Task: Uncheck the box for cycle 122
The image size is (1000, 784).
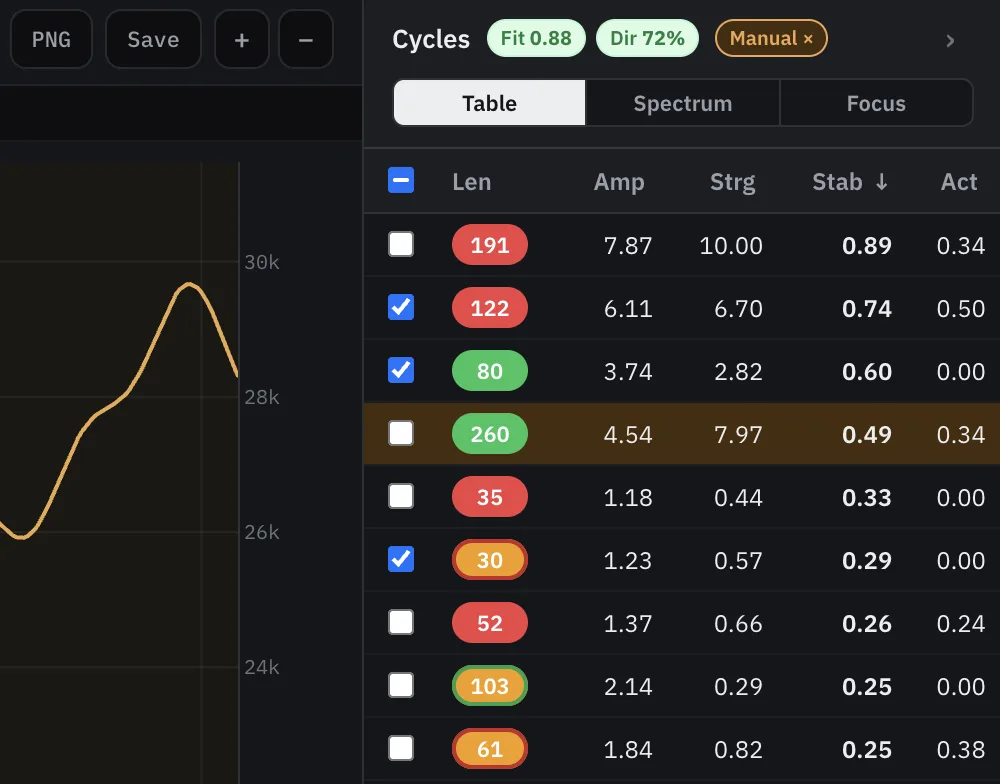Action: pyautogui.click(x=401, y=307)
